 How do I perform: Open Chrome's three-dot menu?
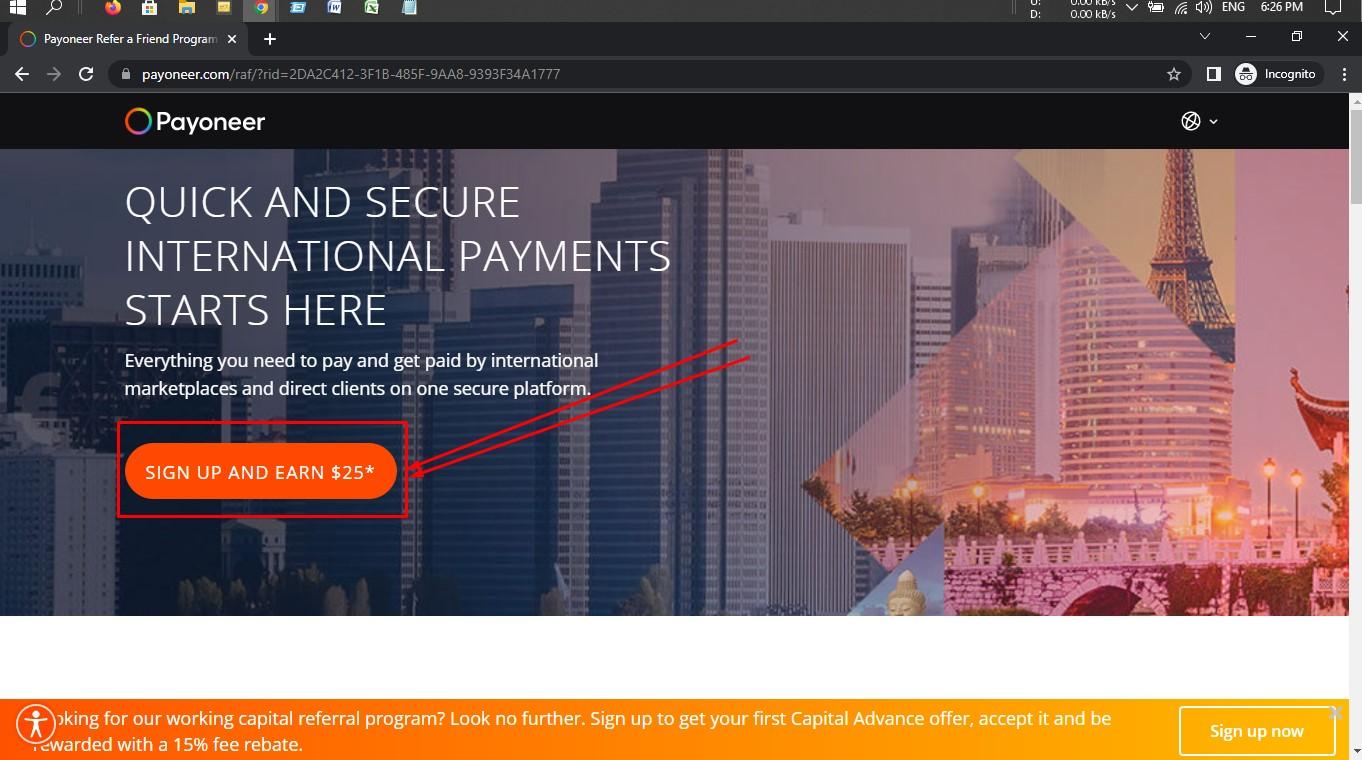[x=1344, y=74]
